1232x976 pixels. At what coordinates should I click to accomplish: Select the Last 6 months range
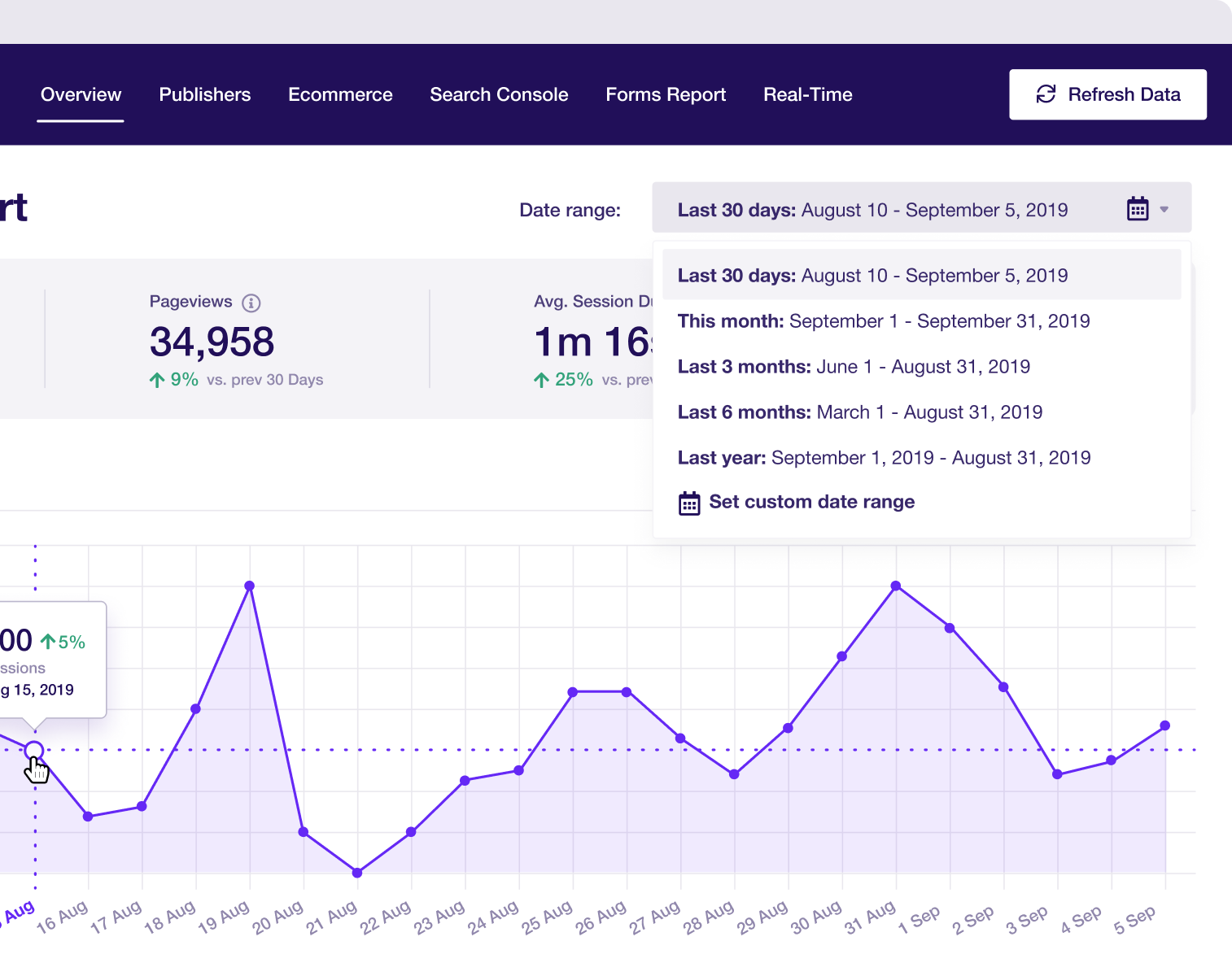click(860, 412)
